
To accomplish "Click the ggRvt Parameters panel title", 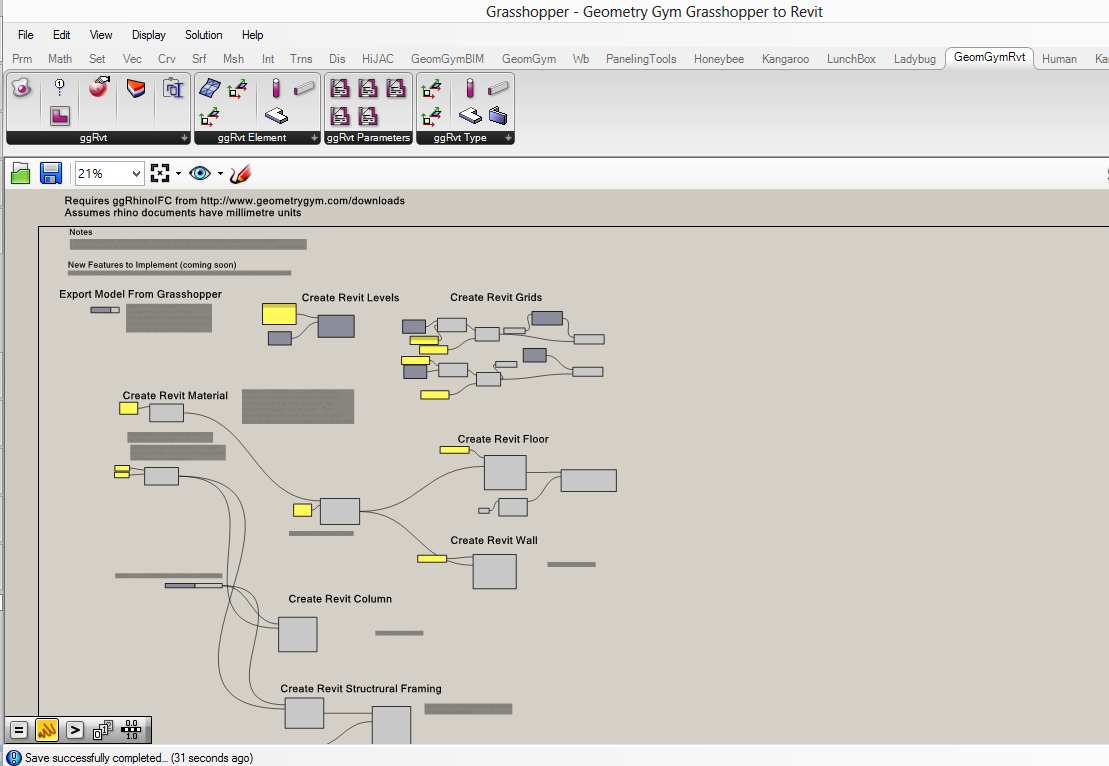I will 368,138.
